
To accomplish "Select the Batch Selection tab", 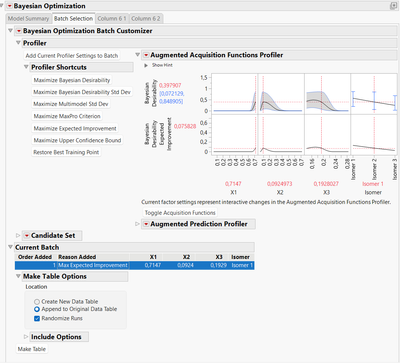I will (73, 19).
